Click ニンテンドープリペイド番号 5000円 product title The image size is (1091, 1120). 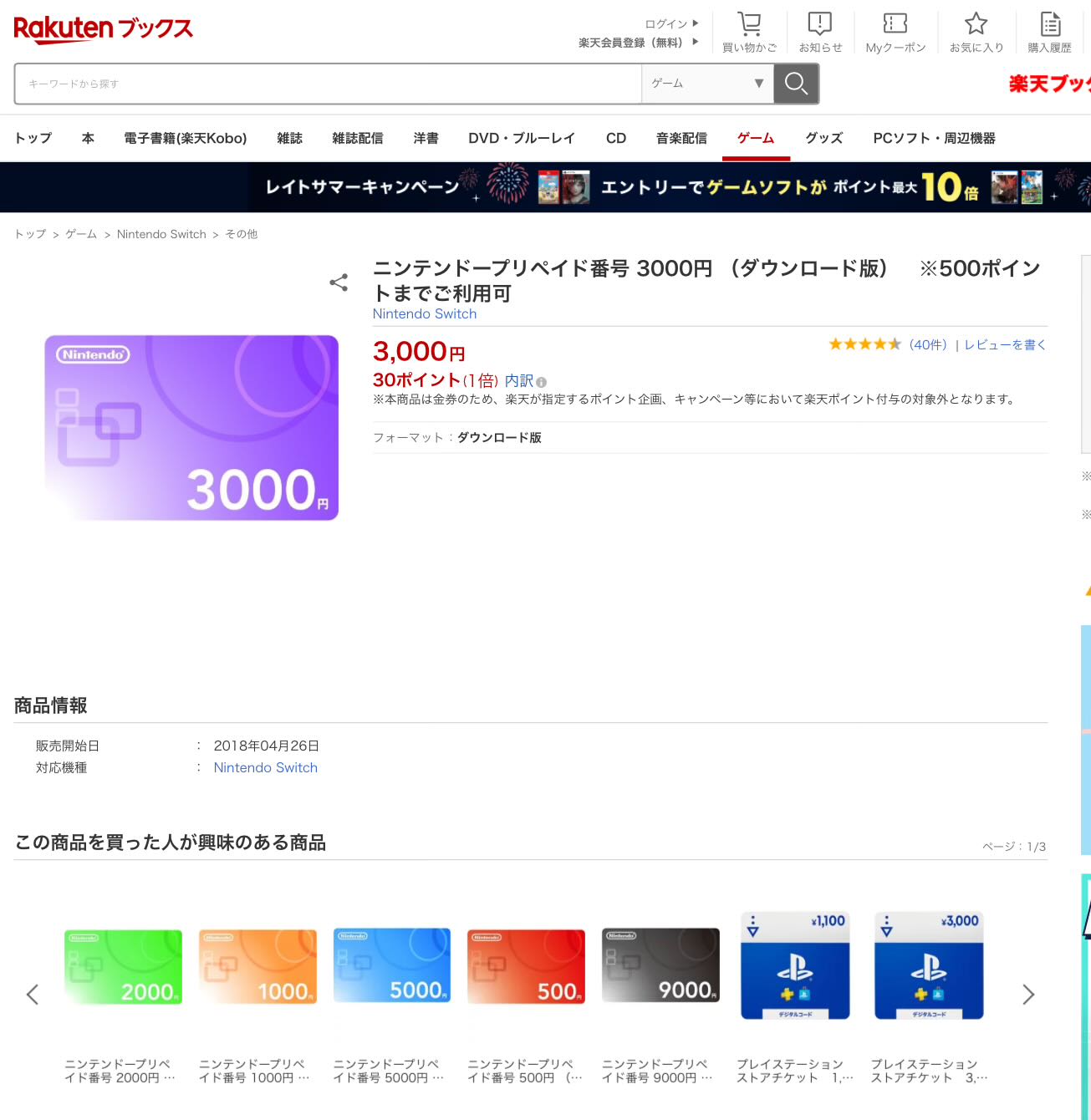[389, 1071]
